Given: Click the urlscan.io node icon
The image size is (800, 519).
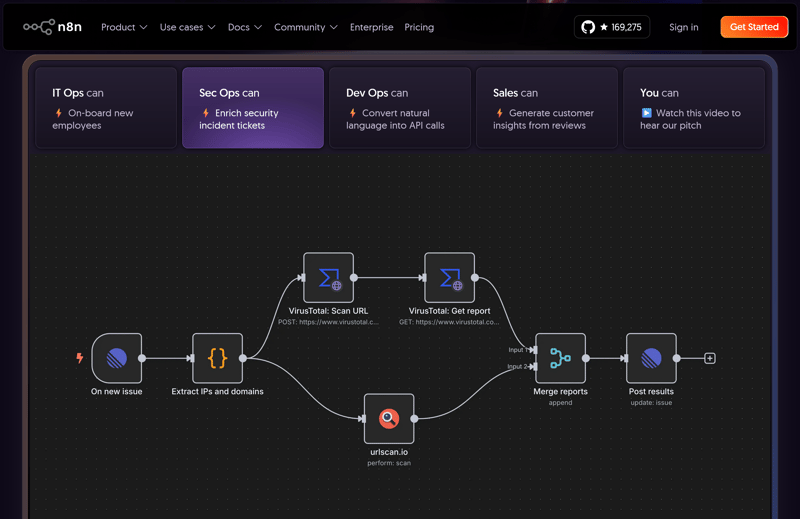Looking at the screenshot, I should (x=389, y=419).
